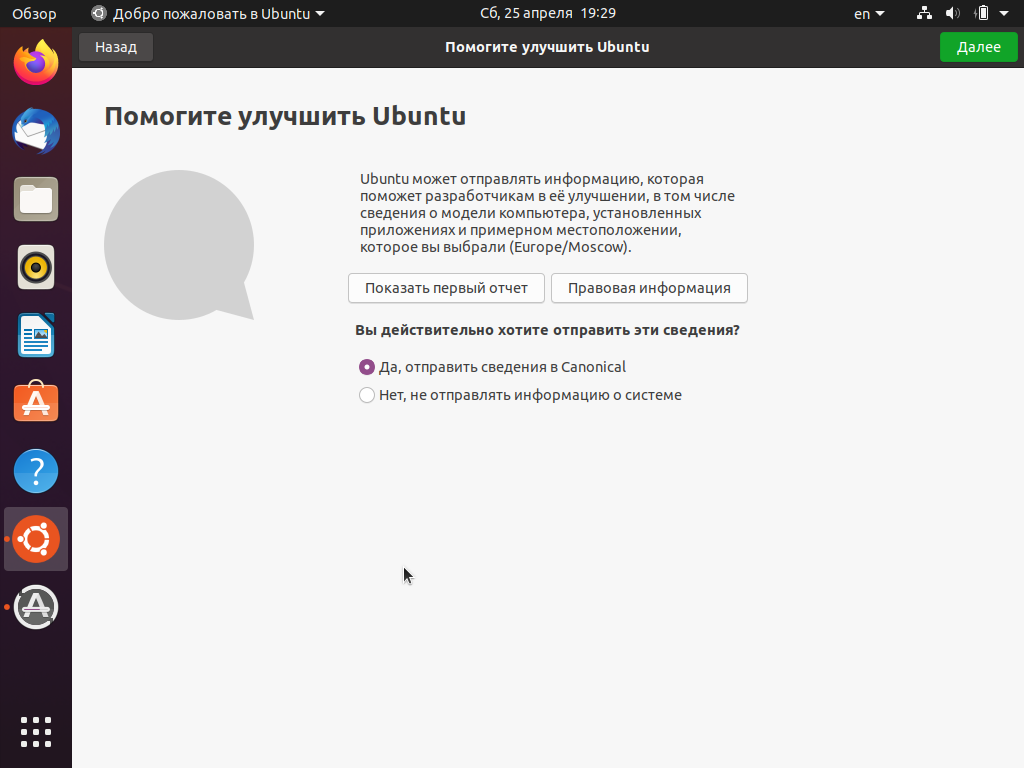Image resolution: width=1024 pixels, height=768 pixels.
Task: Select Да, отправить сведения в Canonical
Action: [492, 367]
